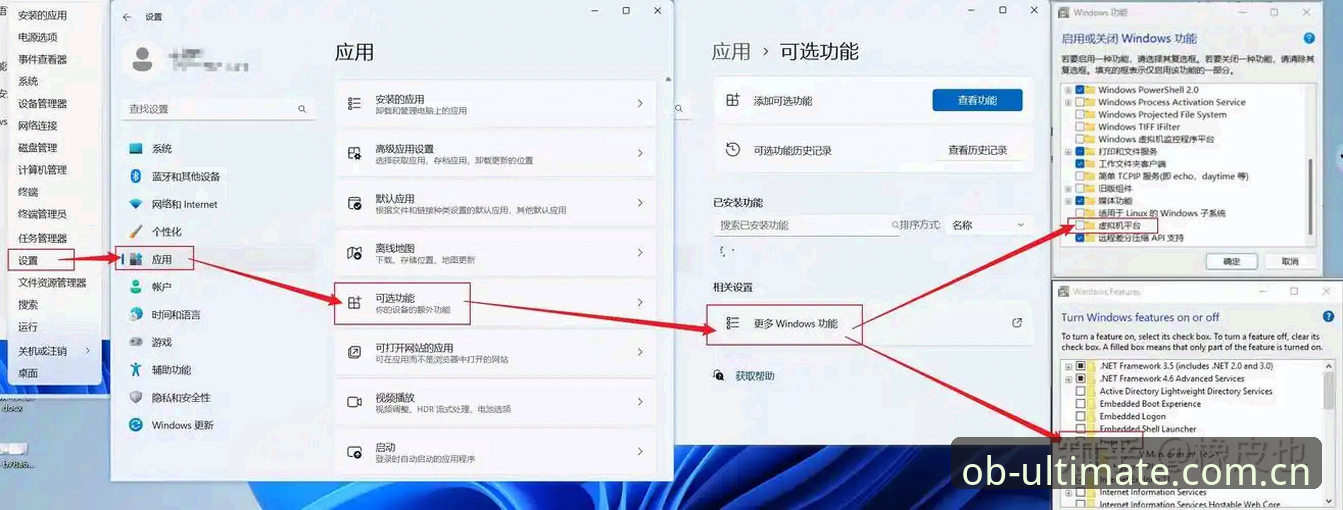Click the 高级应用设置 icon

[x=354, y=153]
